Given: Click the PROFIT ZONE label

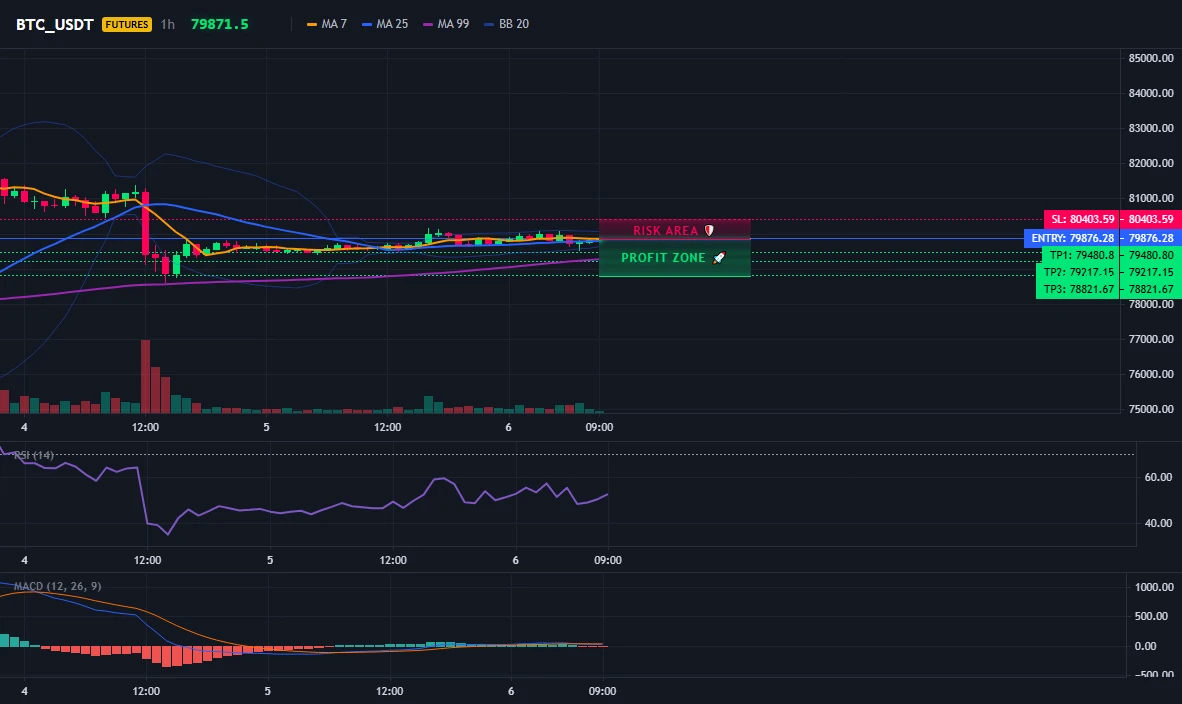Looking at the screenshot, I should pos(663,258).
